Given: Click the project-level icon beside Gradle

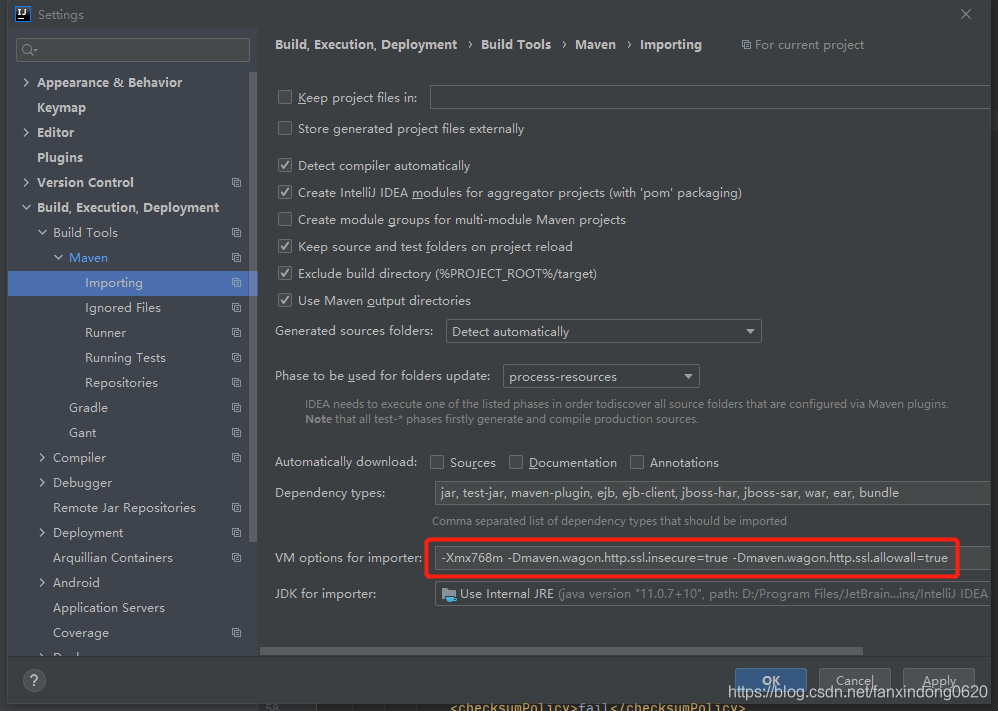Looking at the screenshot, I should (x=236, y=407).
